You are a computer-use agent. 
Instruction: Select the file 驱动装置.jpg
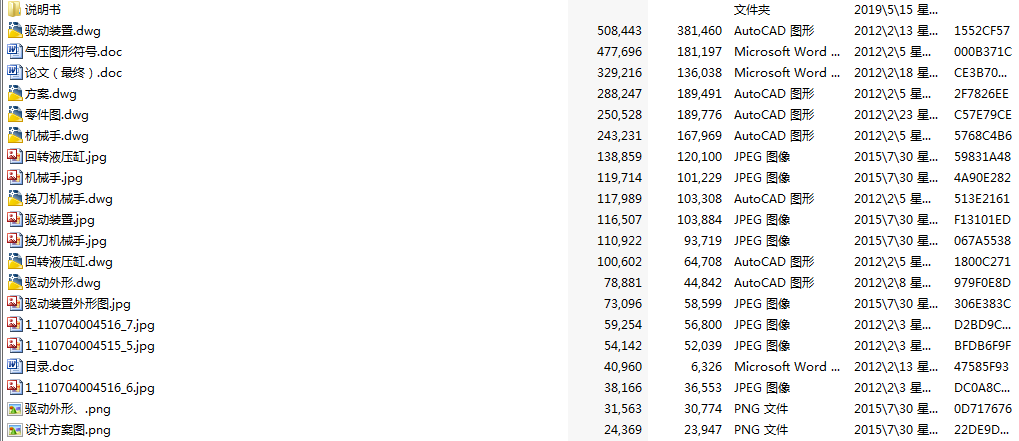click(x=60, y=219)
